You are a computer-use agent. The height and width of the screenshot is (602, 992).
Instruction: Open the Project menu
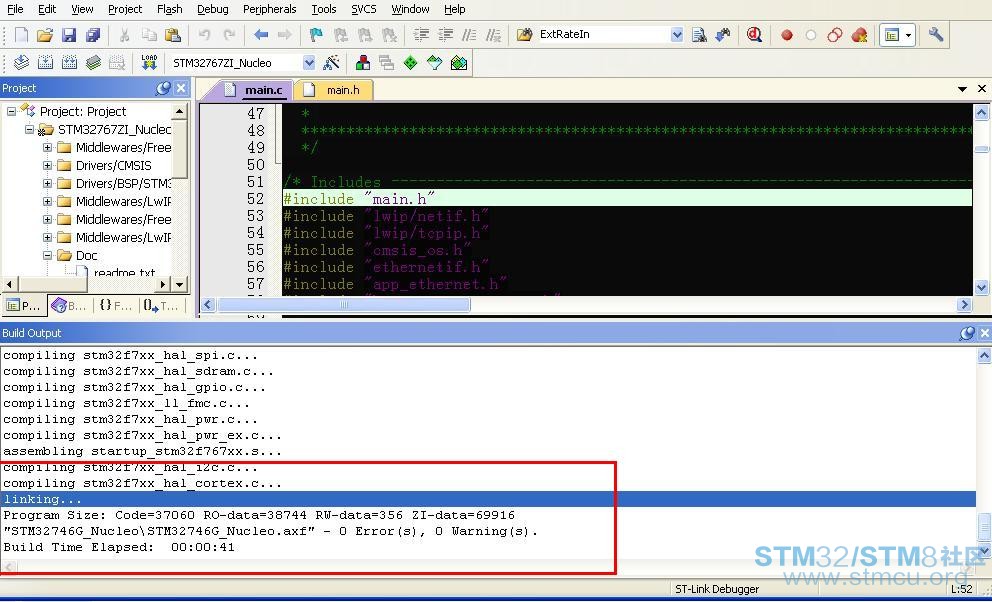pos(125,9)
